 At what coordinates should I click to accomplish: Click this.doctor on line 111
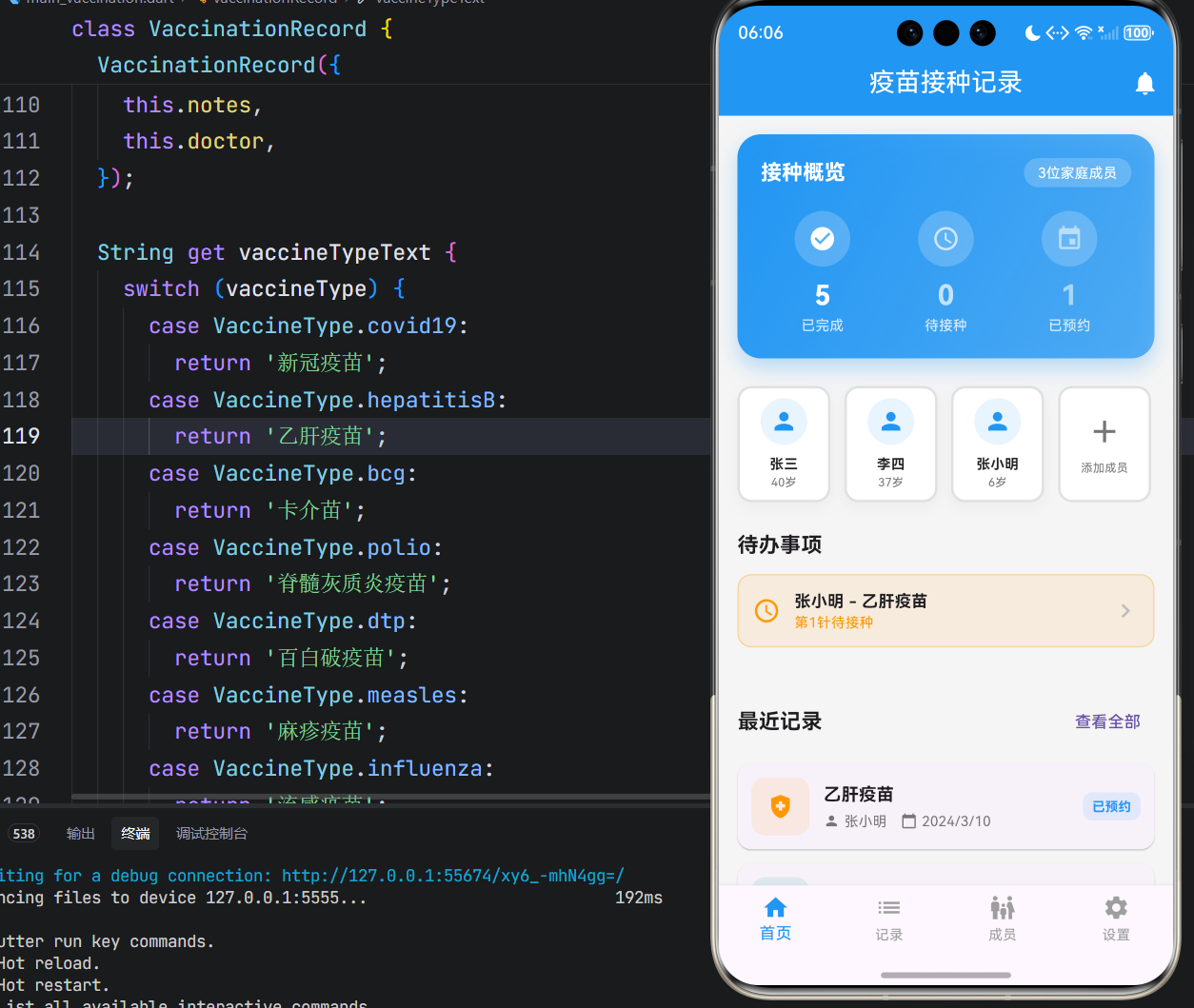(x=193, y=141)
